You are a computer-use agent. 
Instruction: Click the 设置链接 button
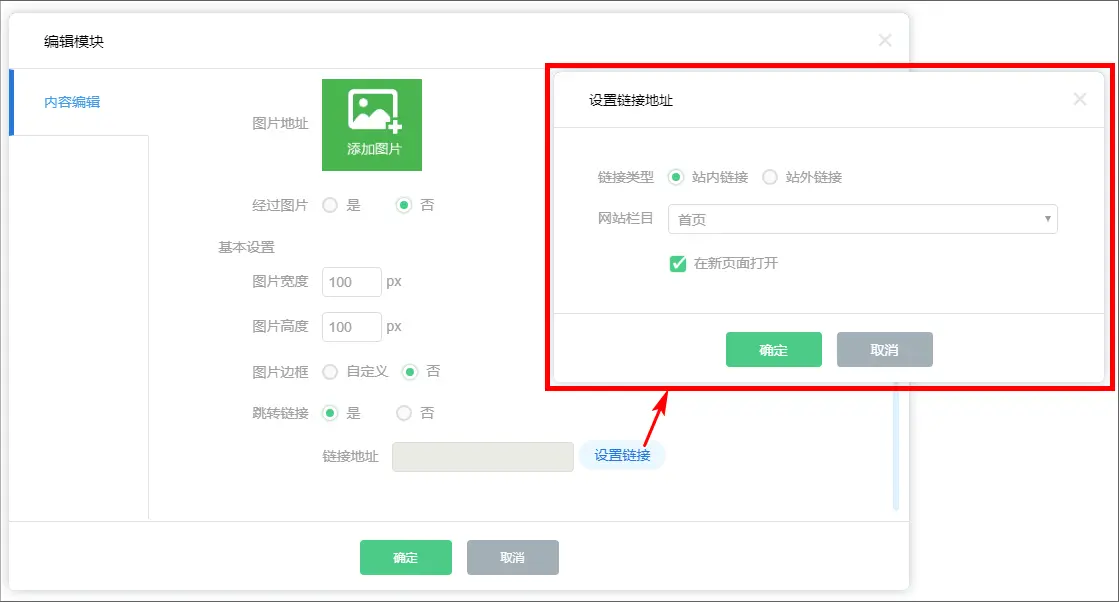click(x=622, y=456)
